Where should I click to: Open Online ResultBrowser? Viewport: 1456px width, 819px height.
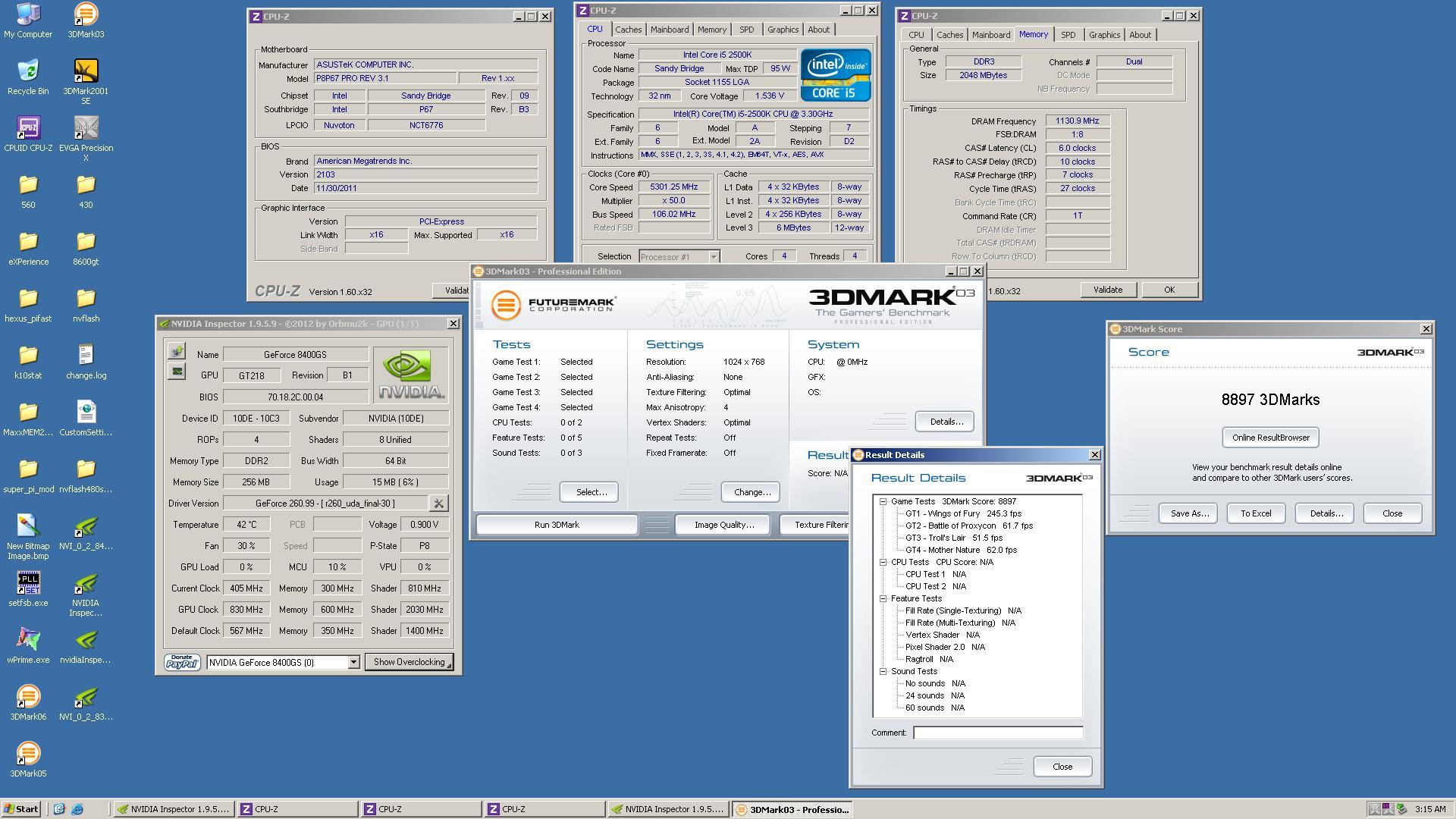tap(1270, 438)
